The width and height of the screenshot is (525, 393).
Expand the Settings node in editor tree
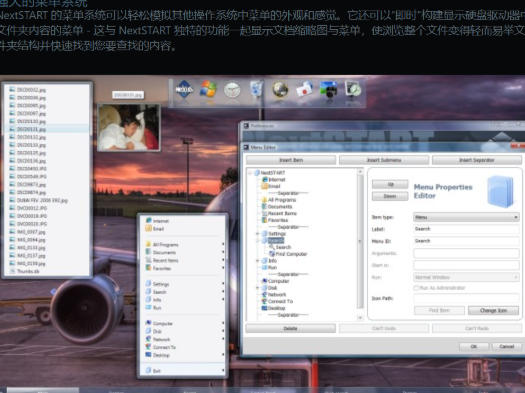click(x=257, y=233)
